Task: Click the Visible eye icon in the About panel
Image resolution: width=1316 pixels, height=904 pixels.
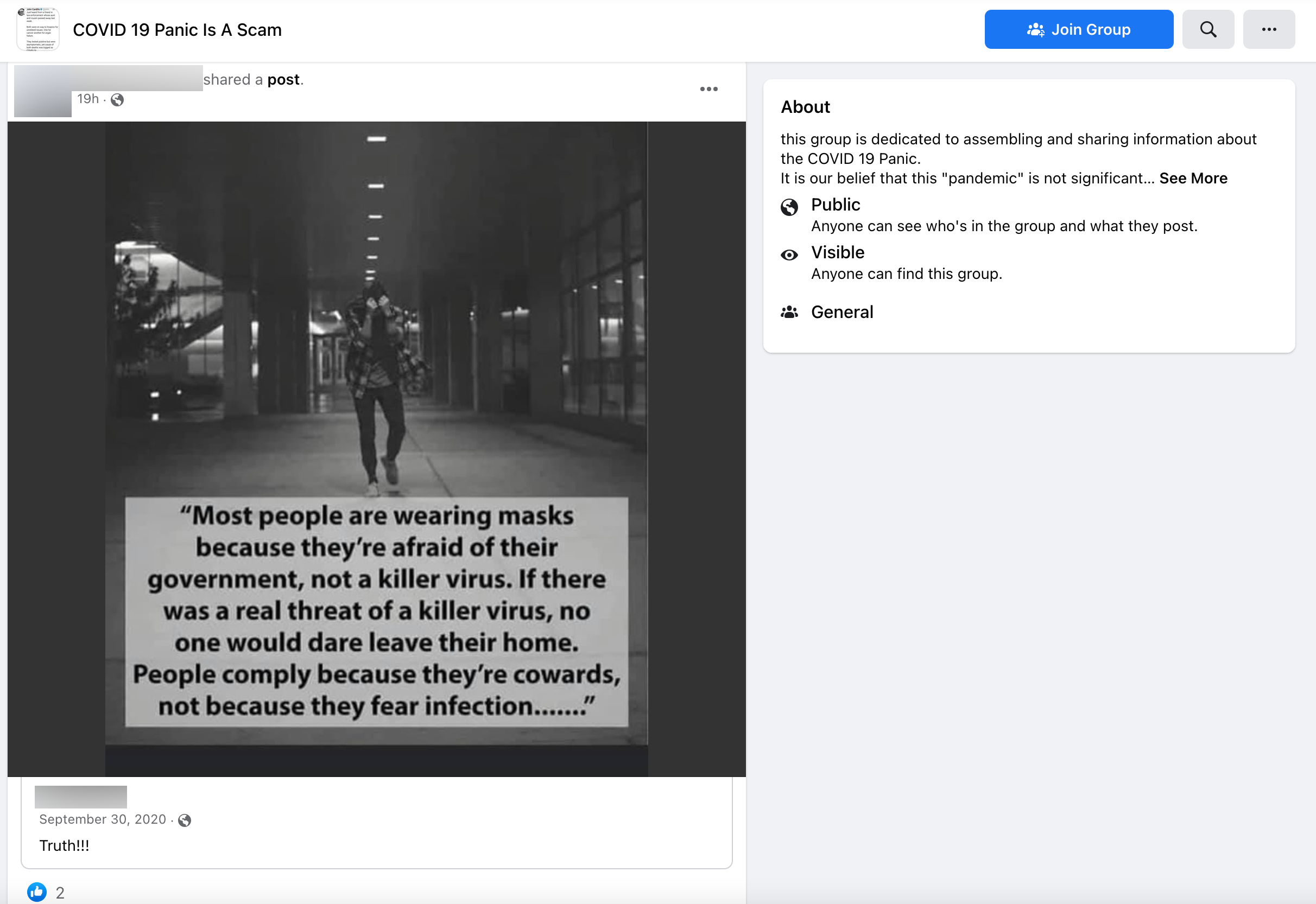Action: tap(789, 255)
